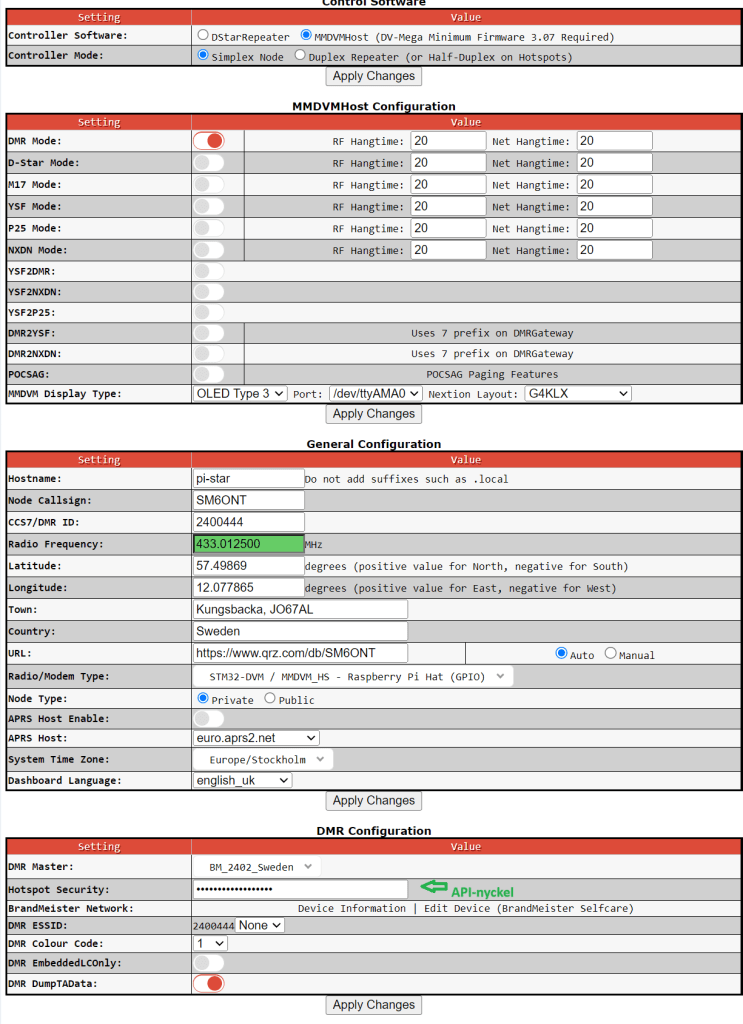Enable the D-Star Mode toggle
This screenshot has height=1024, width=743.
click(208, 163)
